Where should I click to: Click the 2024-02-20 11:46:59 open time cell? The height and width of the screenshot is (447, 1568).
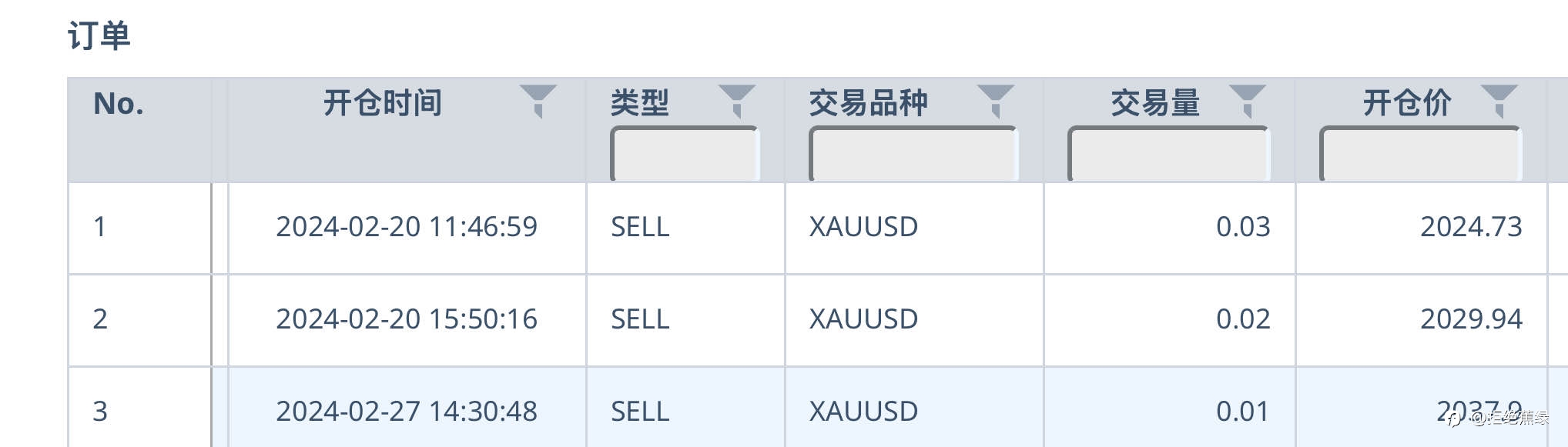click(x=407, y=227)
